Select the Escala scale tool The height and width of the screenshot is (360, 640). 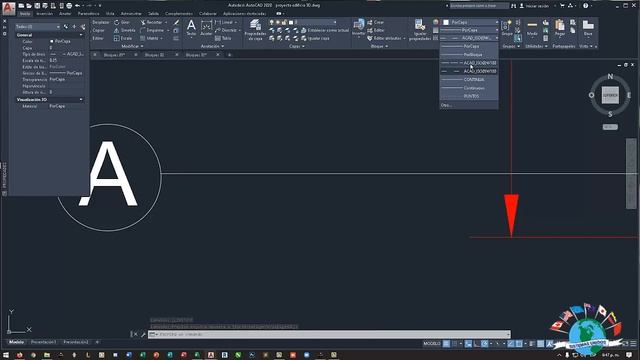click(x=123, y=38)
